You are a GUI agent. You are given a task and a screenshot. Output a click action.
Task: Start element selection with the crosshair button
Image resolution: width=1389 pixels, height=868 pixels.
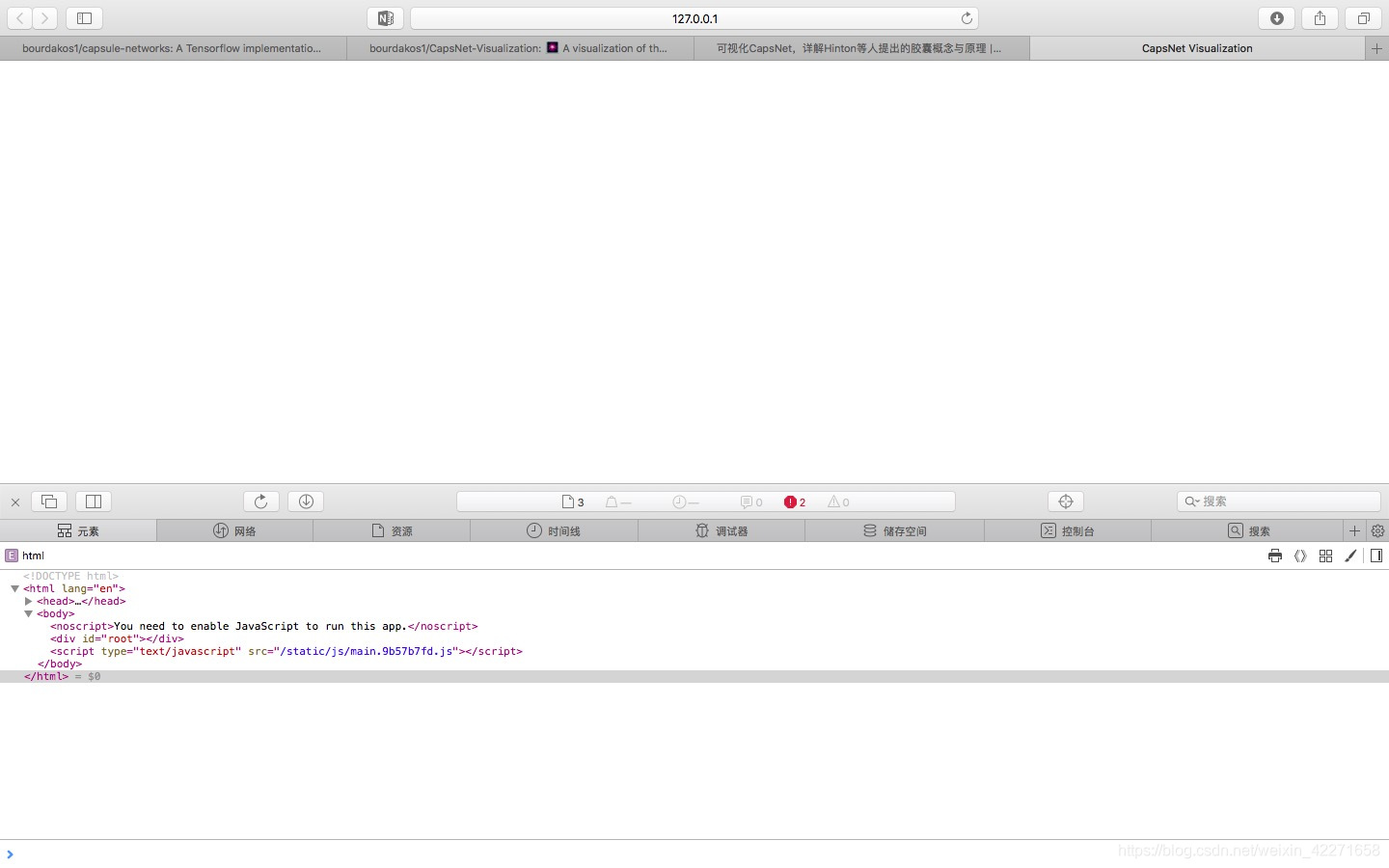click(1066, 502)
